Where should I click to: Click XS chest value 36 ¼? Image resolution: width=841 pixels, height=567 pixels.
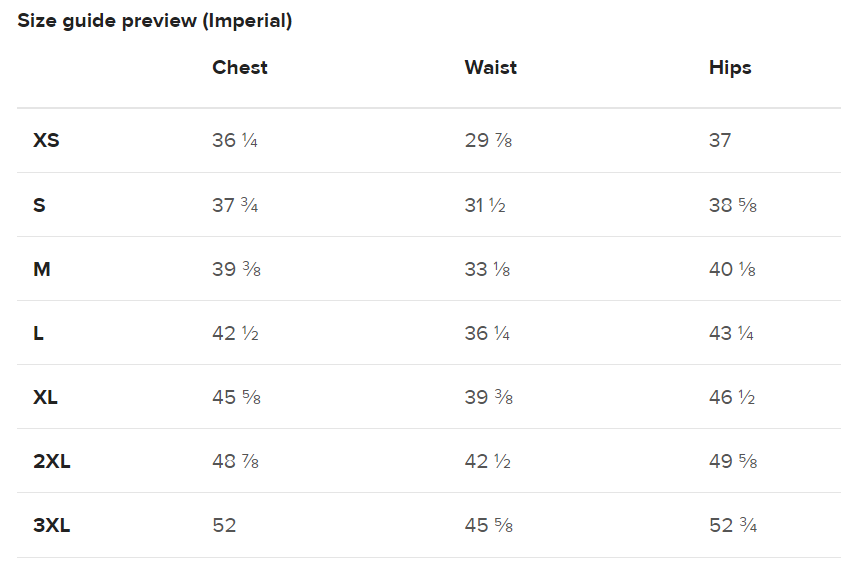235,140
